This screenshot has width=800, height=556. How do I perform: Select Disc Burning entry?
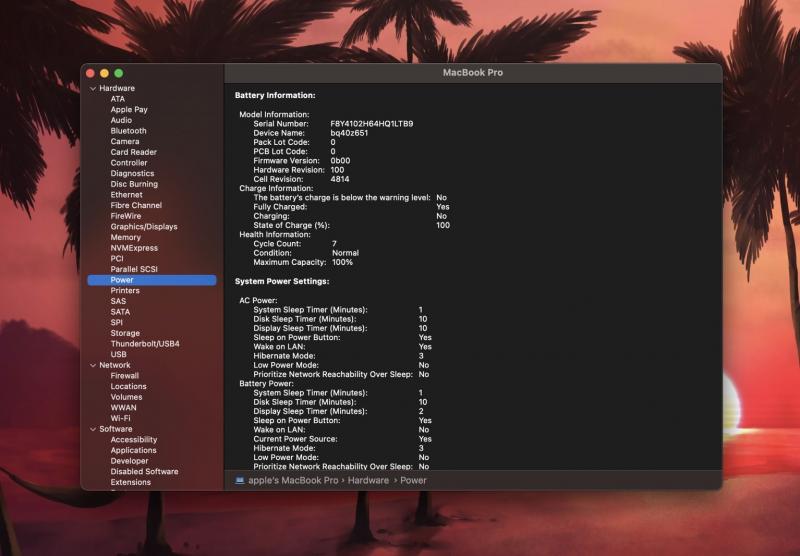tap(134, 184)
